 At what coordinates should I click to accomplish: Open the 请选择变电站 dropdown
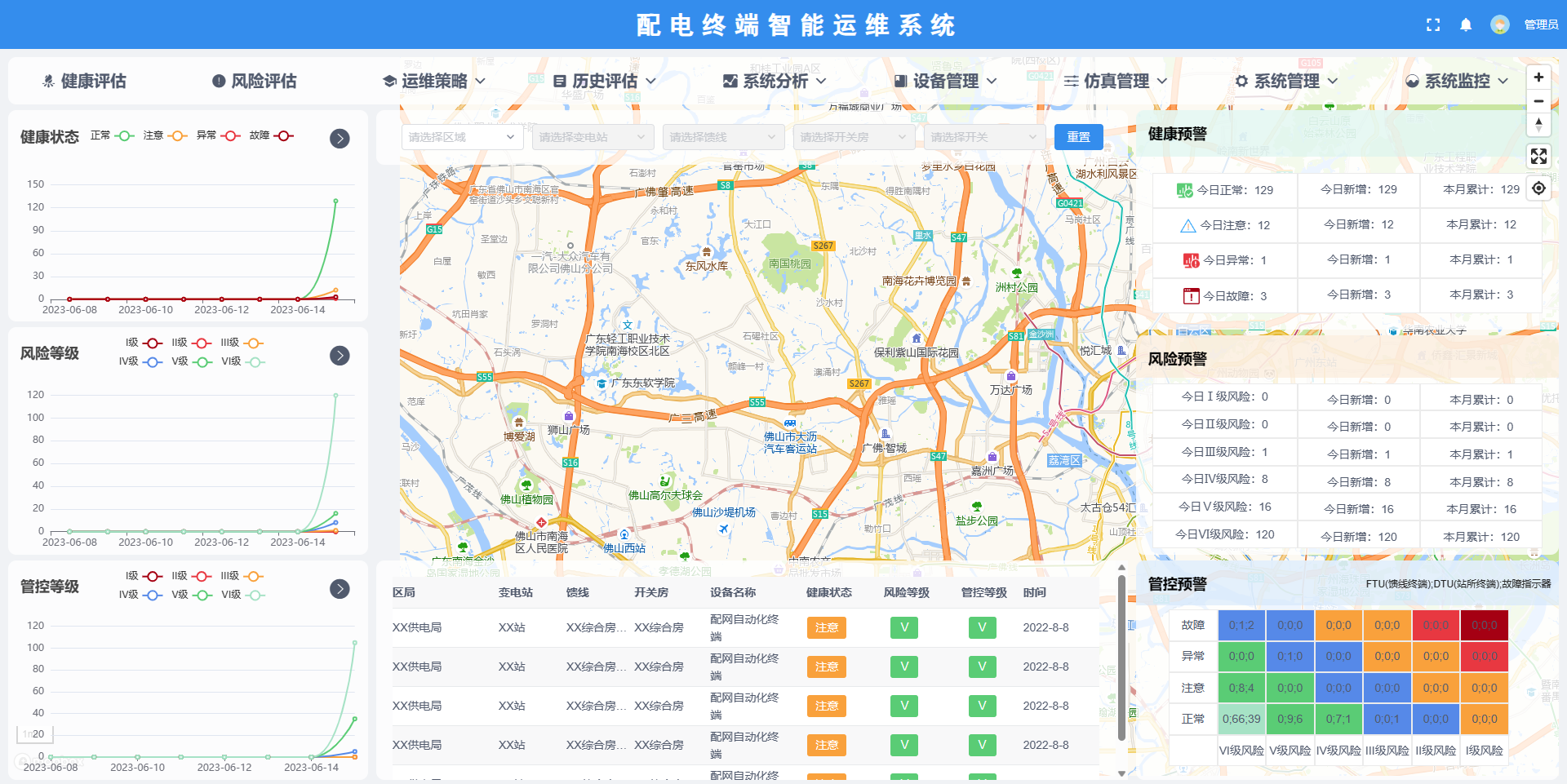[x=593, y=137]
